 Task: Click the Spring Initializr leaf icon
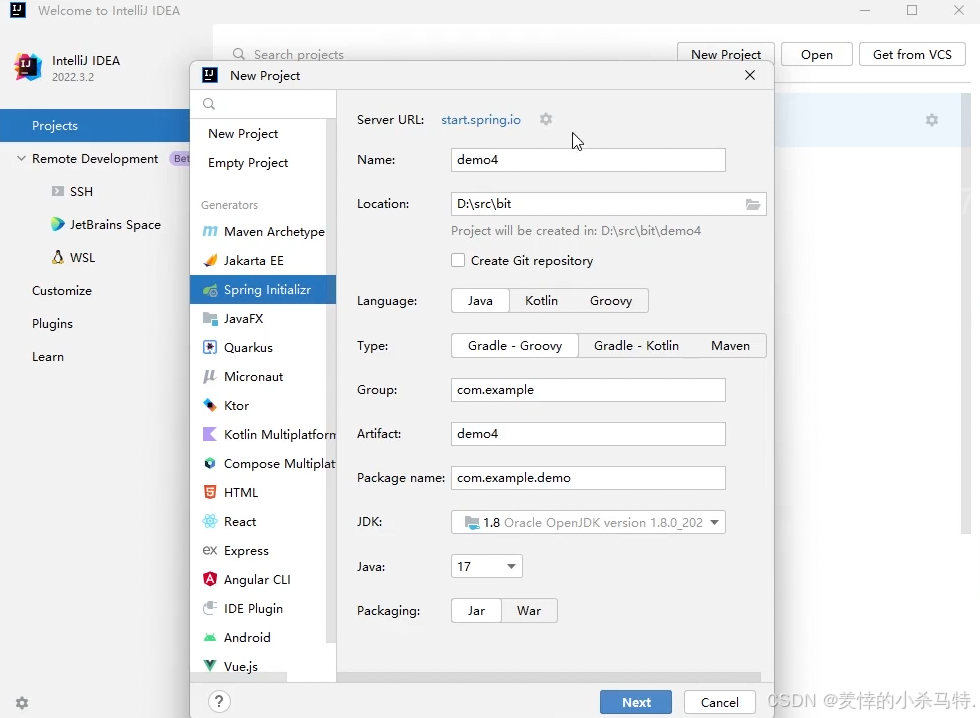[210, 290]
